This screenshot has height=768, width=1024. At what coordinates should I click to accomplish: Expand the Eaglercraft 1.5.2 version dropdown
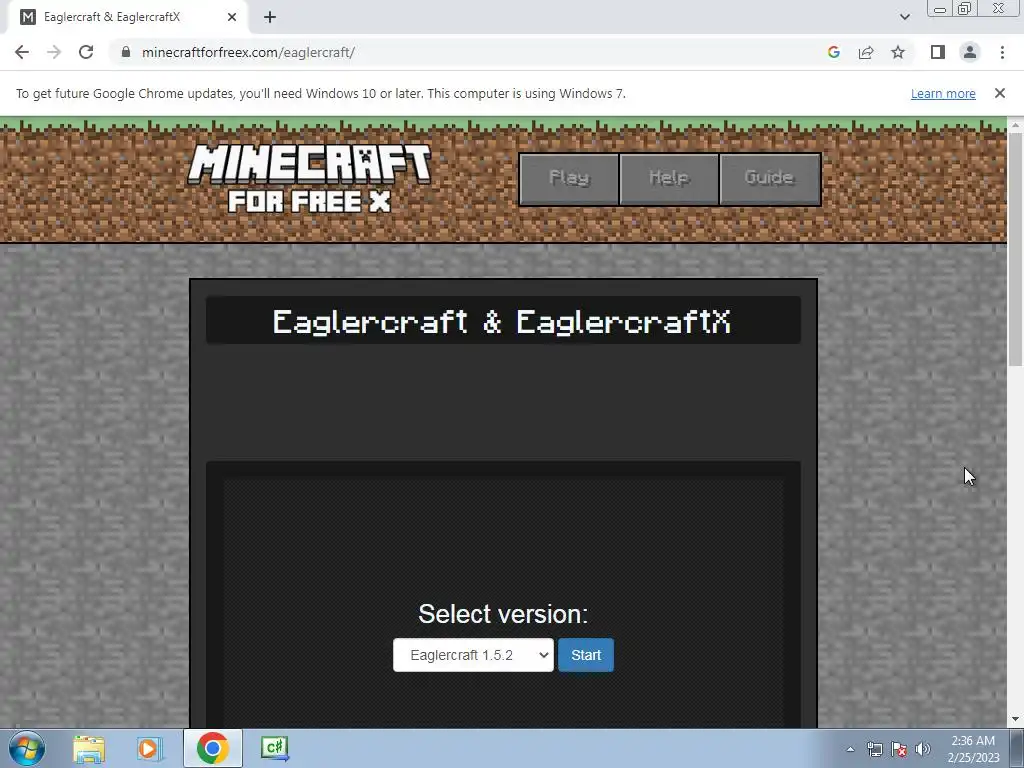pyautogui.click(x=473, y=655)
